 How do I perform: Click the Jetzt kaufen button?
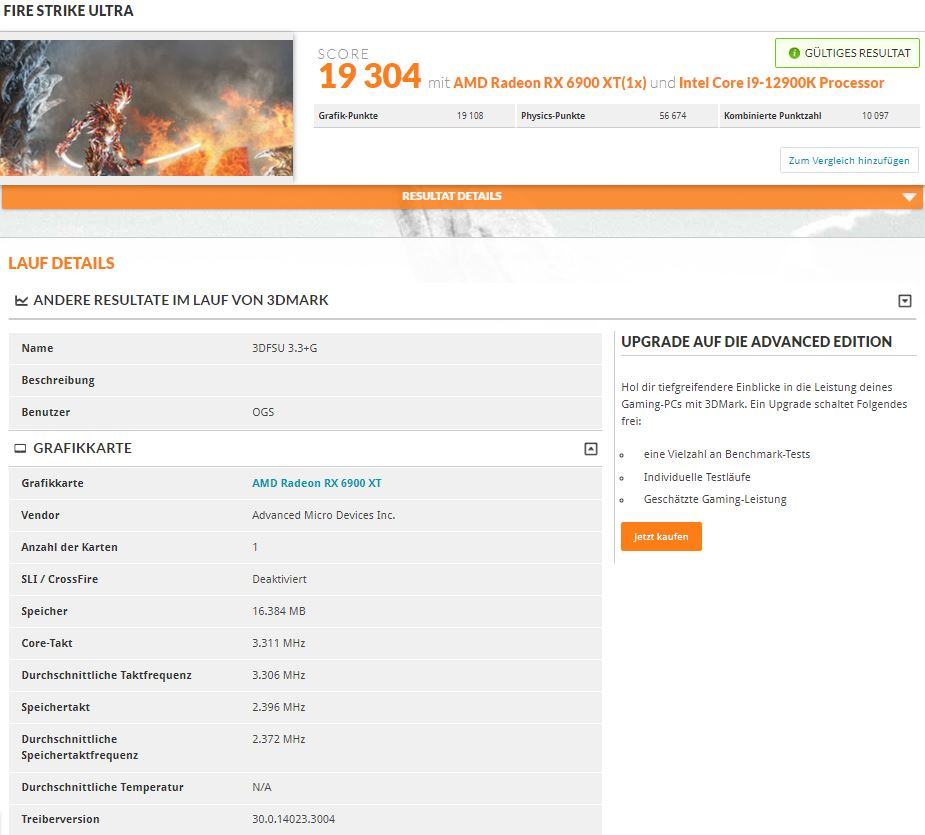point(661,536)
